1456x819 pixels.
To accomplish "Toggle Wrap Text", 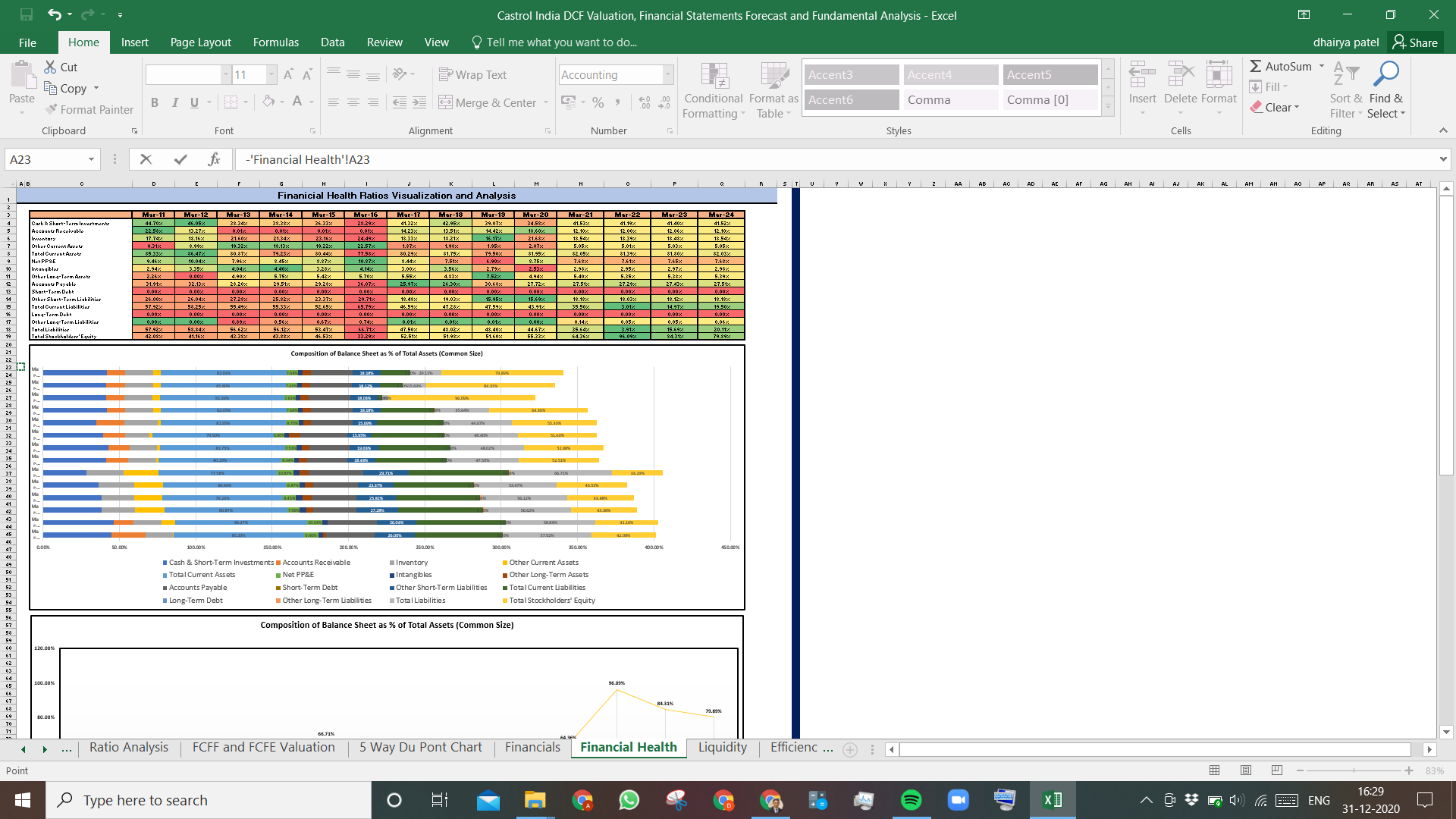I will click(473, 74).
